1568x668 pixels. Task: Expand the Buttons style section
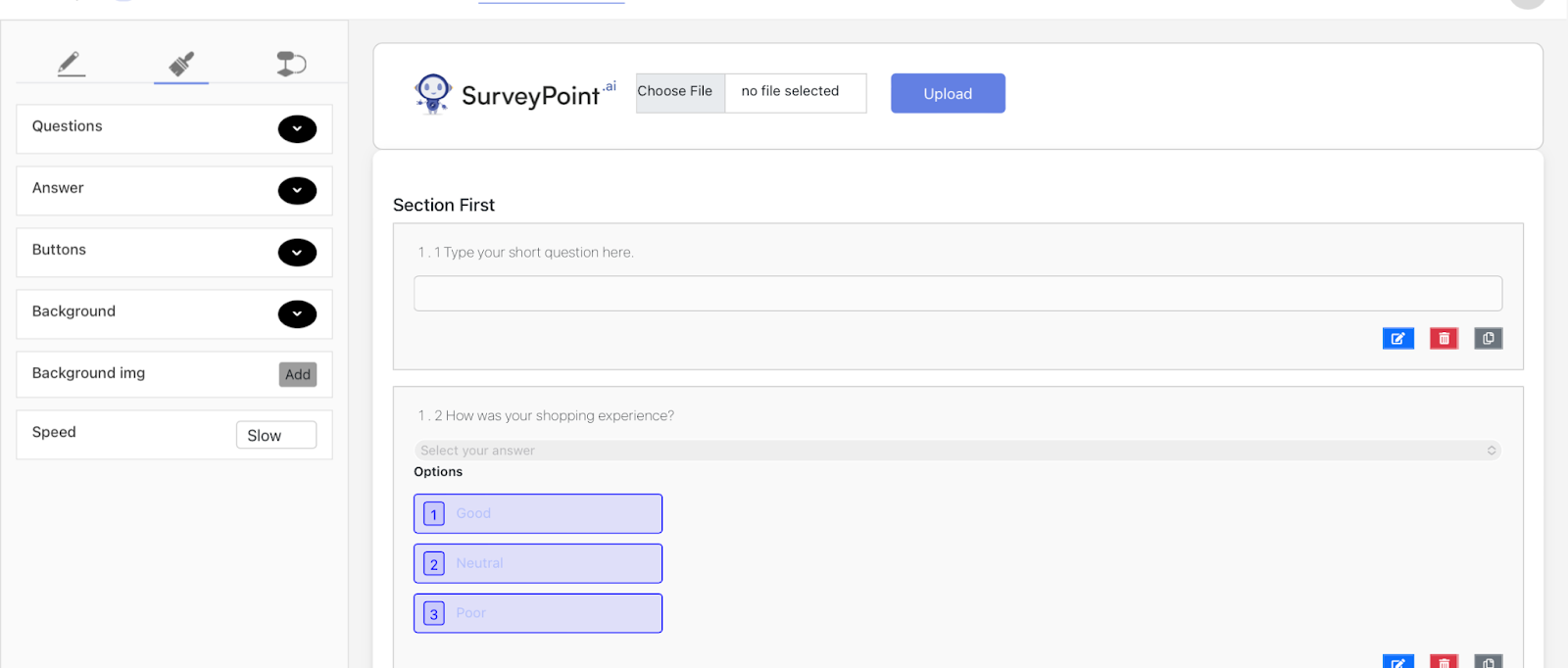coord(297,253)
